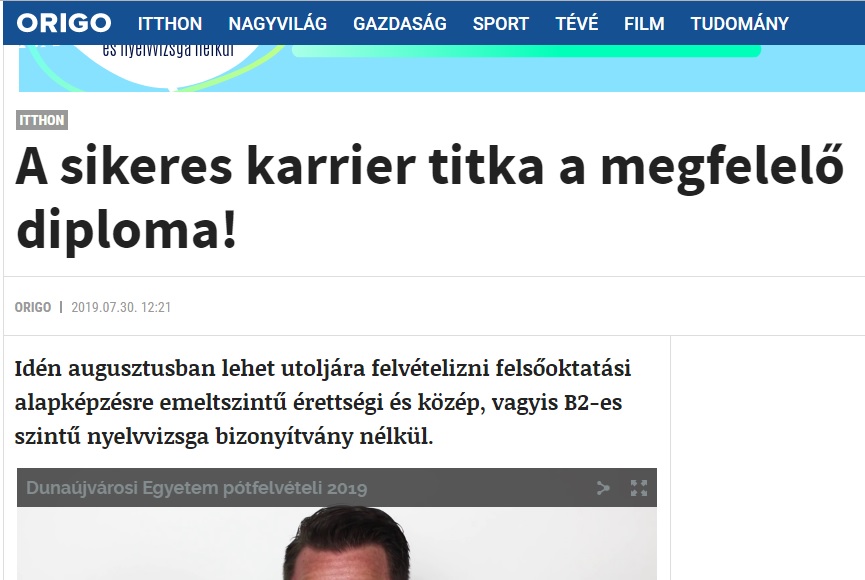The width and height of the screenshot is (865, 580).
Task: Navigate to the FILM section
Action: tap(644, 24)
